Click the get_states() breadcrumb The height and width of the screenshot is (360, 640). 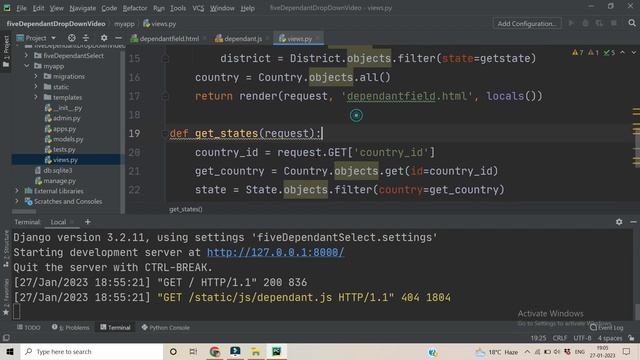(186, 209)
